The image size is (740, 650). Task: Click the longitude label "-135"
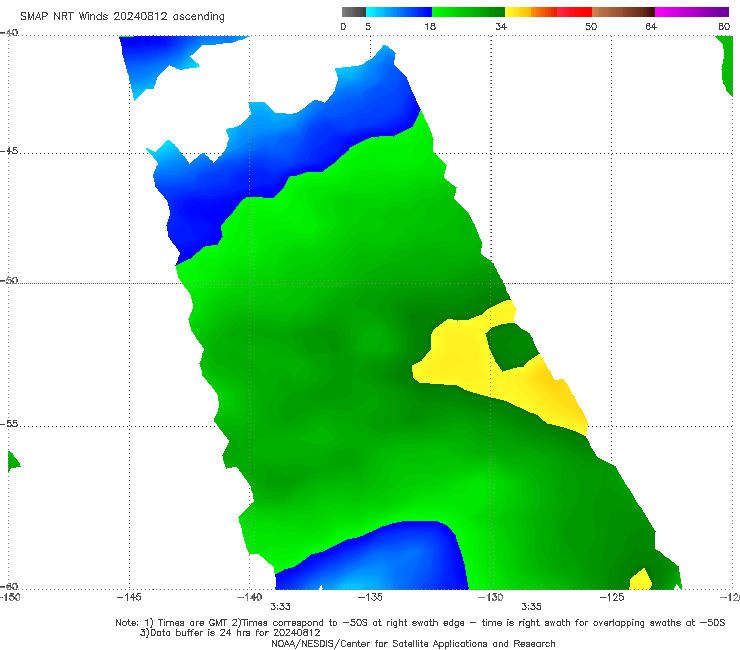(x=370, y=598)
